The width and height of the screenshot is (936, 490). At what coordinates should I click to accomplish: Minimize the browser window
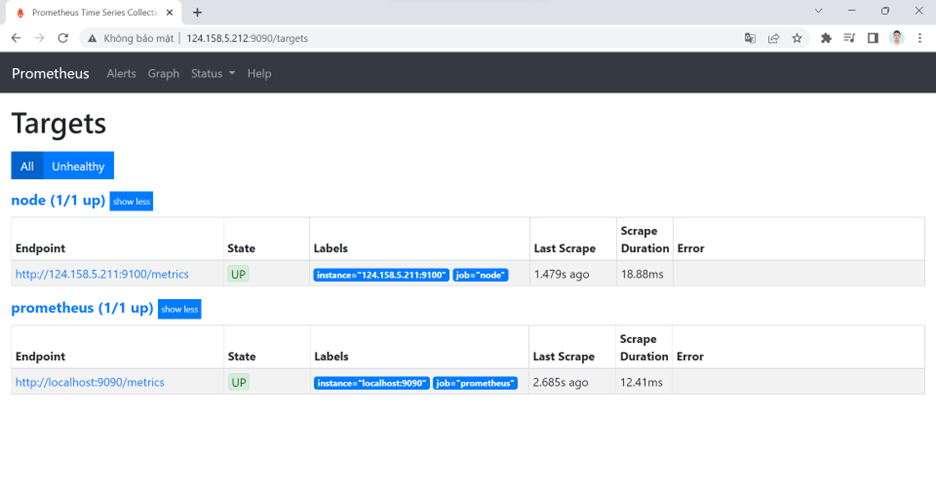(852, 11)
